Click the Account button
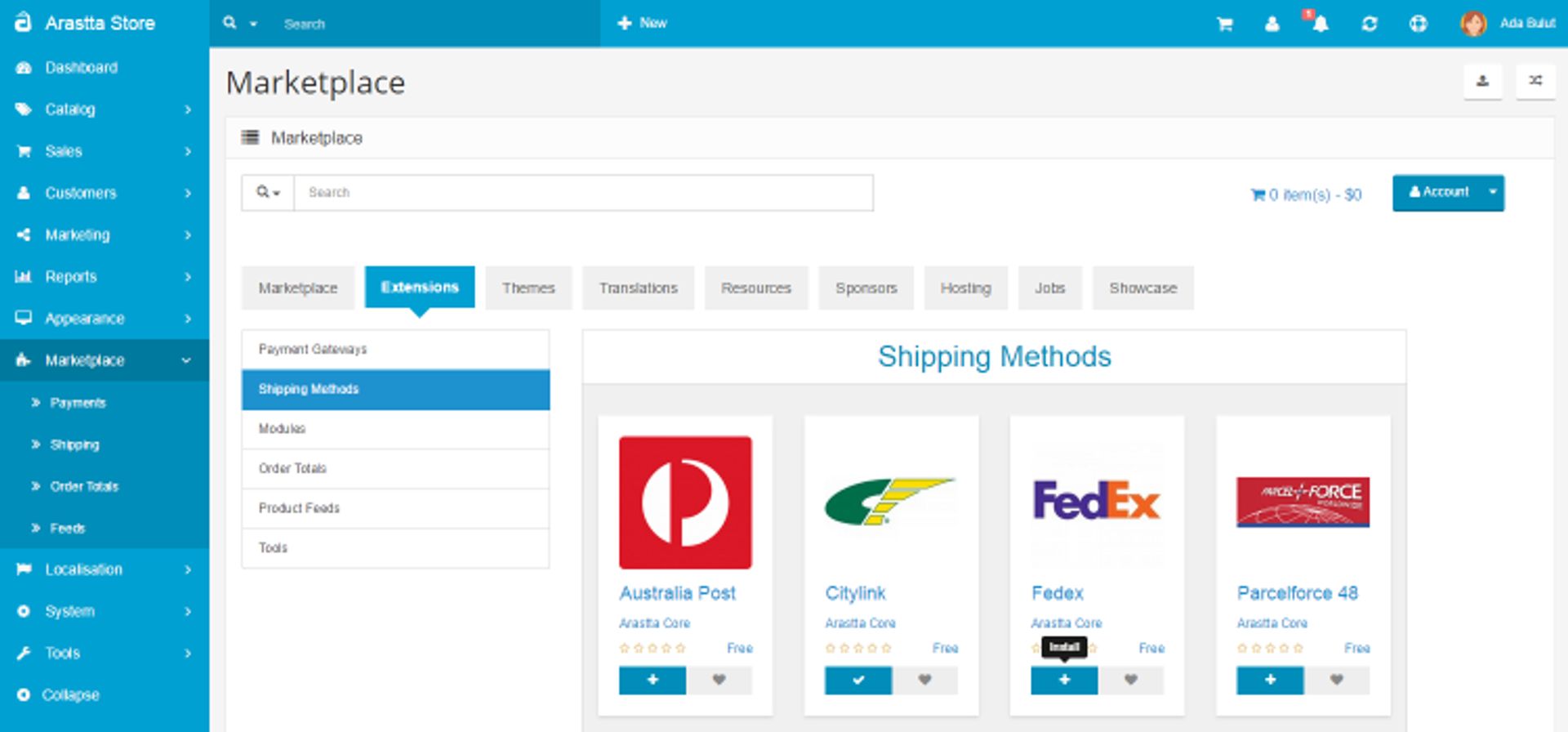1568x732 pixels. coord(1438,193)
